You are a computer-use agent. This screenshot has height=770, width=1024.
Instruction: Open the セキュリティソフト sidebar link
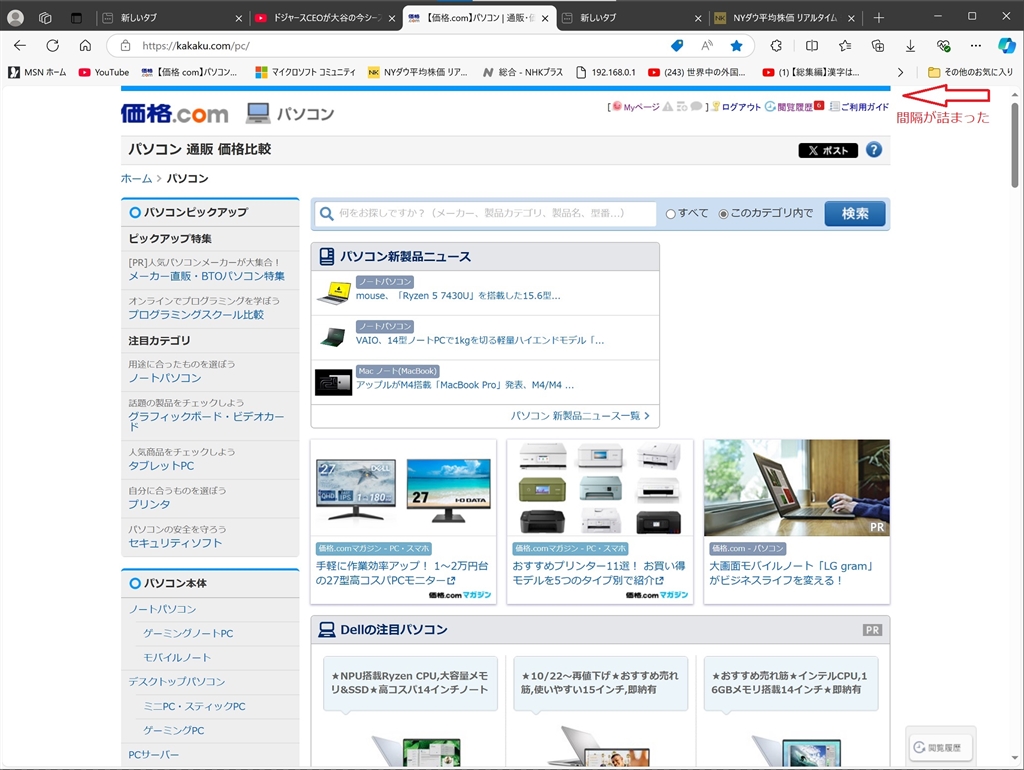coord(175,543)
